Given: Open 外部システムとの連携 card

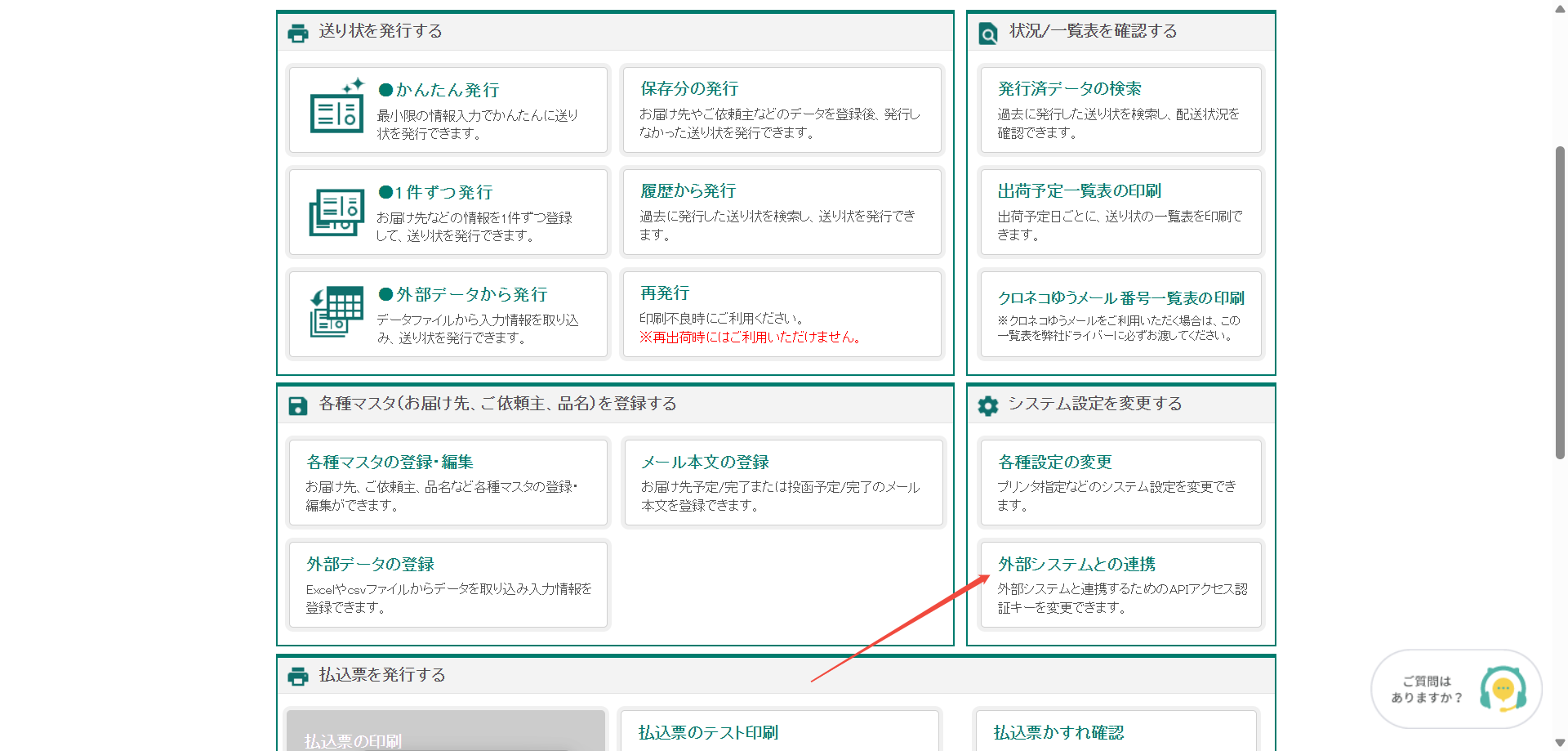Looking at the screenshot, I should click(x=1120, y=585).
